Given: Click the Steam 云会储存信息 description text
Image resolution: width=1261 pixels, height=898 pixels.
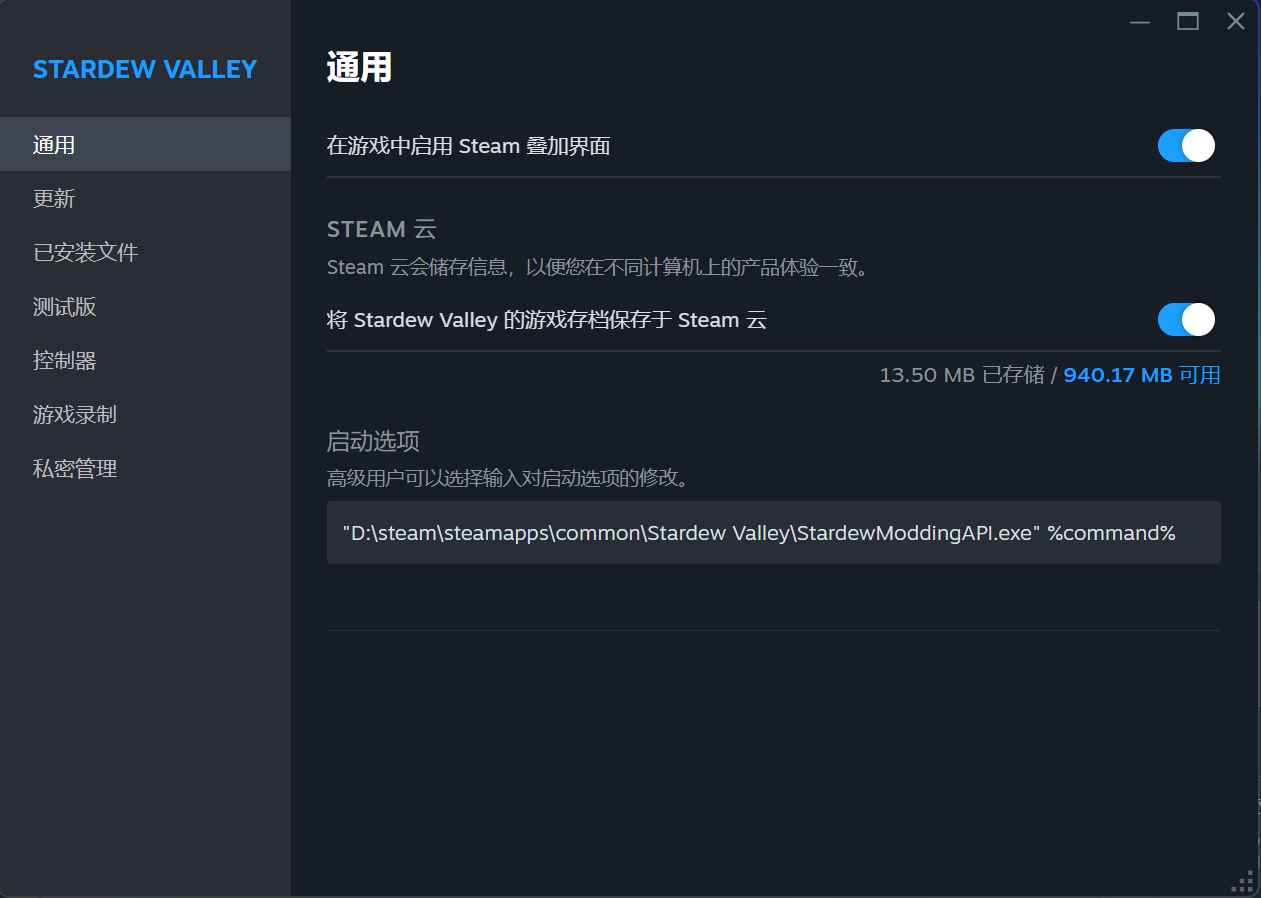Looking at the screenshot, I should pyautogui.click(x=599, y=268).
